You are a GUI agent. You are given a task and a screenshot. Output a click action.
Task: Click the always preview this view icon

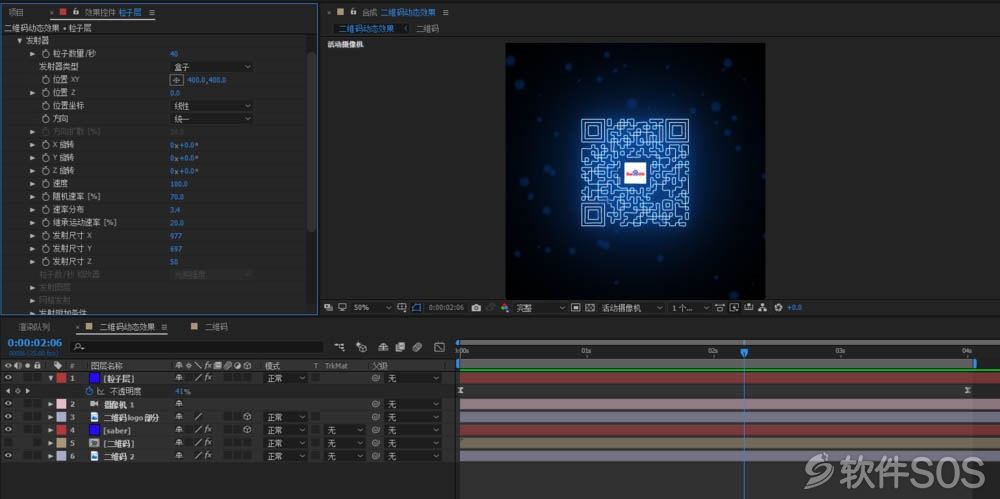(x=328, y=308)
